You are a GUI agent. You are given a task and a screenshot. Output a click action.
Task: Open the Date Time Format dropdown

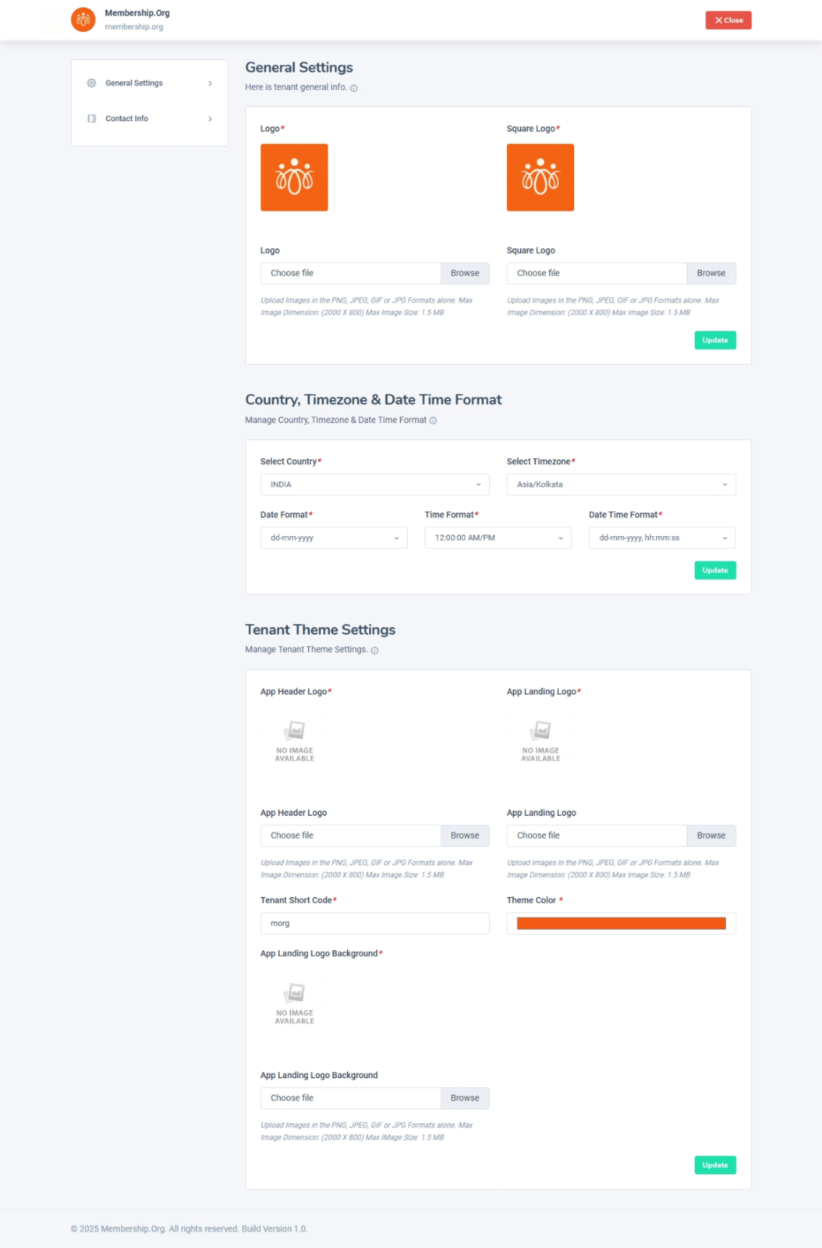click(x=661, y=538)
